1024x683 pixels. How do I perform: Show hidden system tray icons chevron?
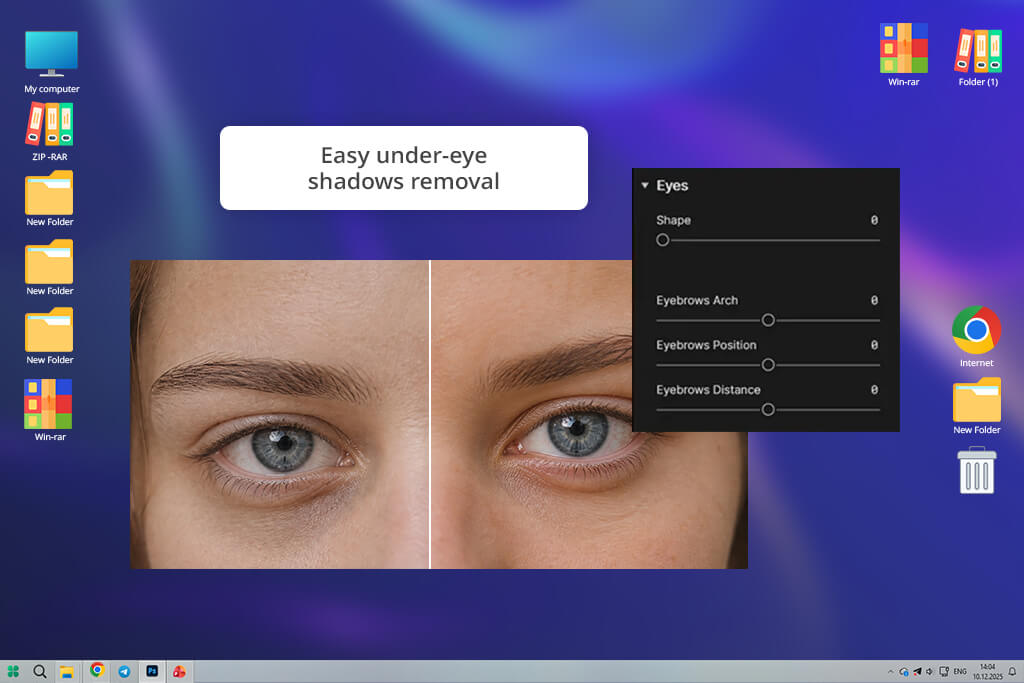click(x=890, y=672)
